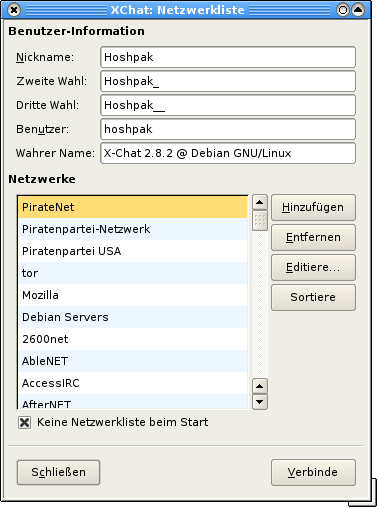
Task: Select the AfterNET network row
Action: tap(133, 402)
